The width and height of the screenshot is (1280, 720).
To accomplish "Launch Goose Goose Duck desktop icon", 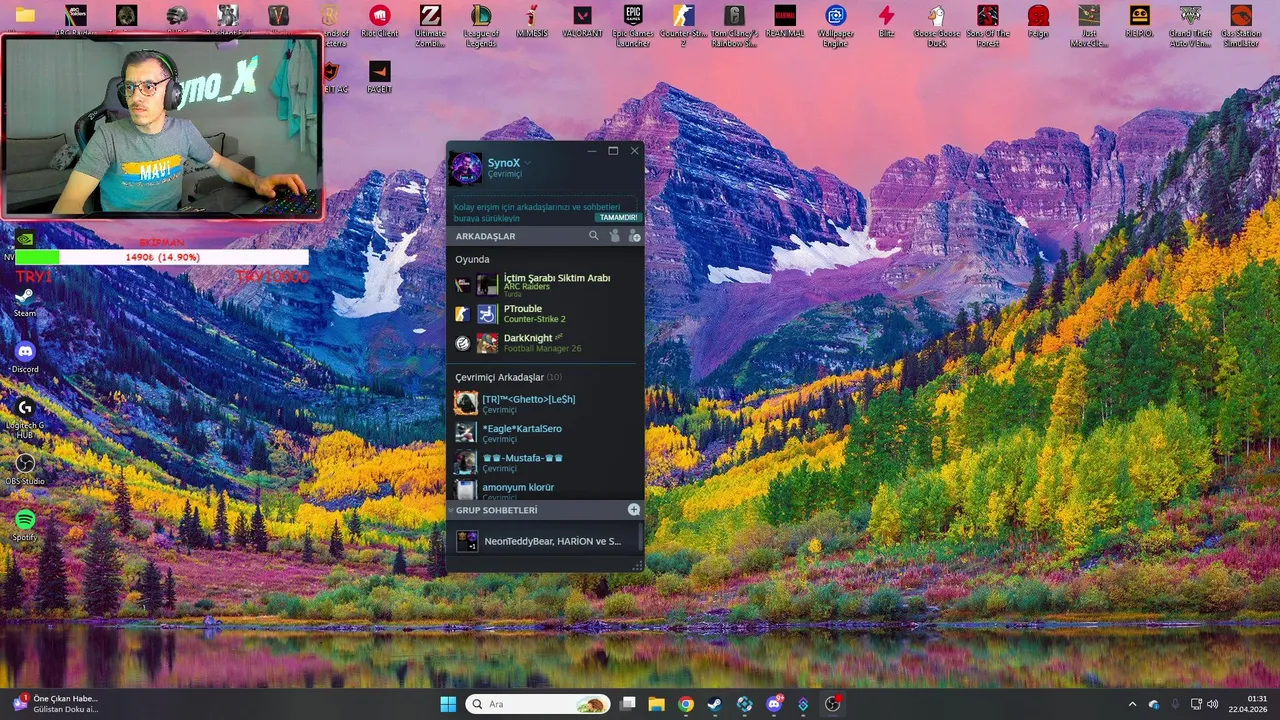I will [x=937, y=25].
